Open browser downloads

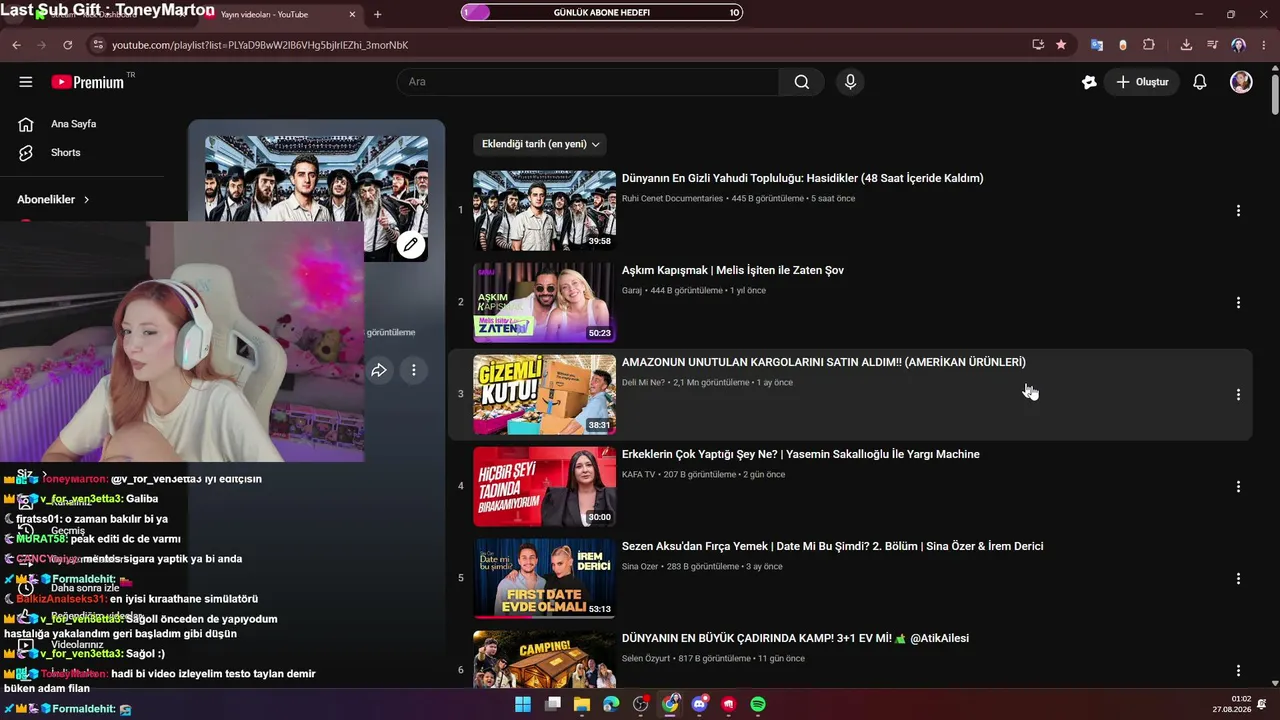tap(1186, 45)
